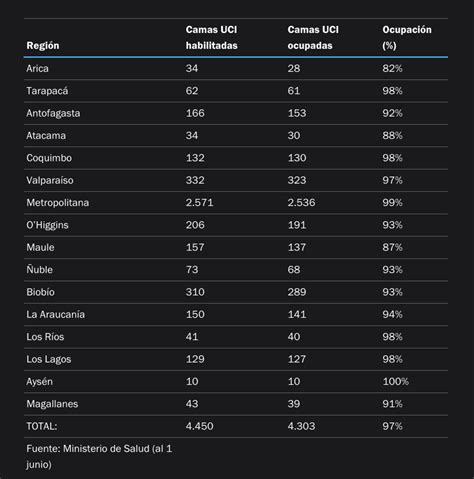Select the Tarapacá region name
The width and height of the screenshot is (474, 479).
coord(47,91)
